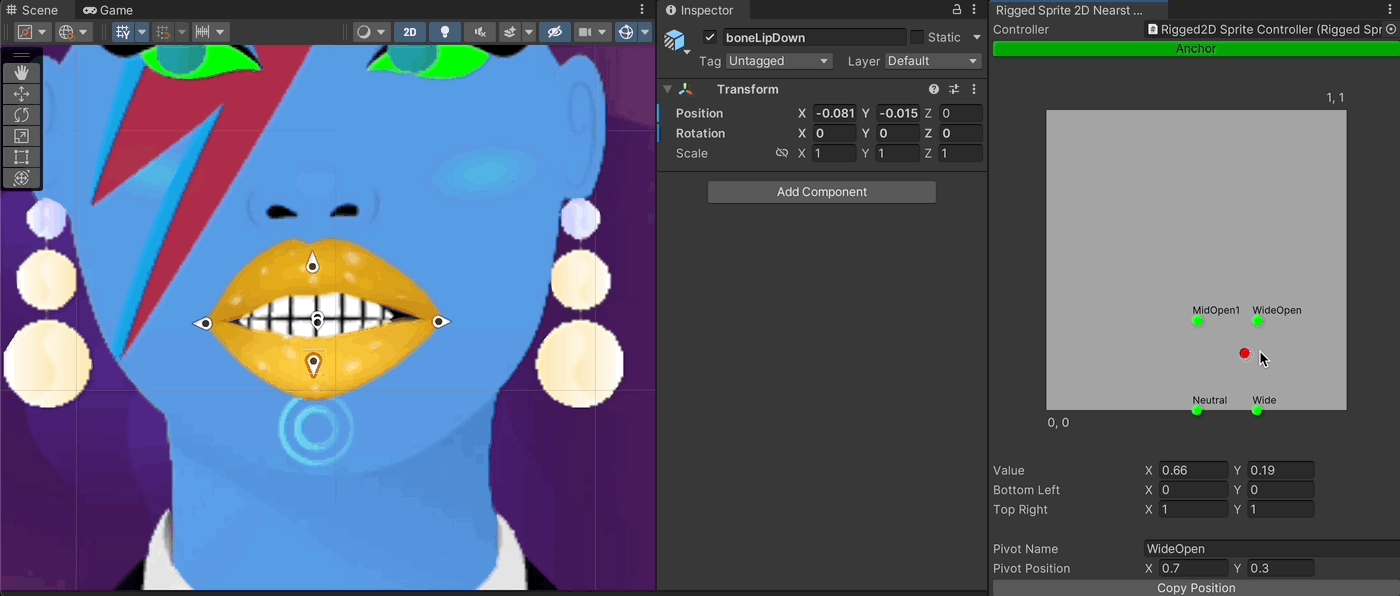The width and height of the screenshot is (1400, 596).
Task: Open the Static flags dropdown arrow
Action: 977,37
